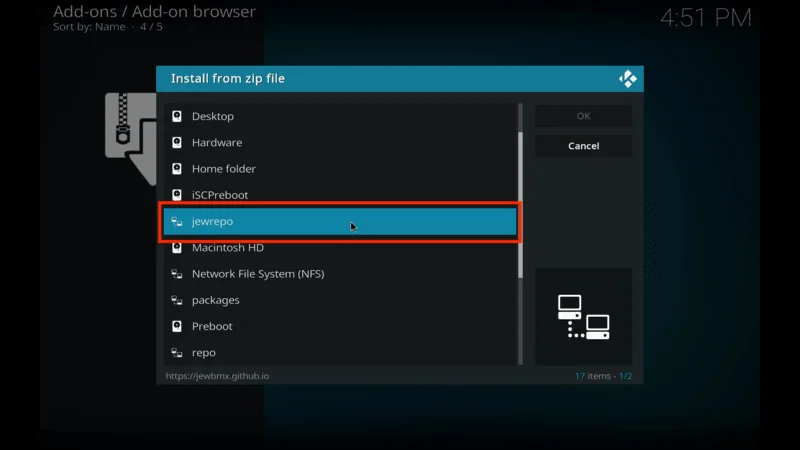Viewport: 800px width, 450px height.
Task: Click the network computers preview thumbnail
Action: coord(583,316)
